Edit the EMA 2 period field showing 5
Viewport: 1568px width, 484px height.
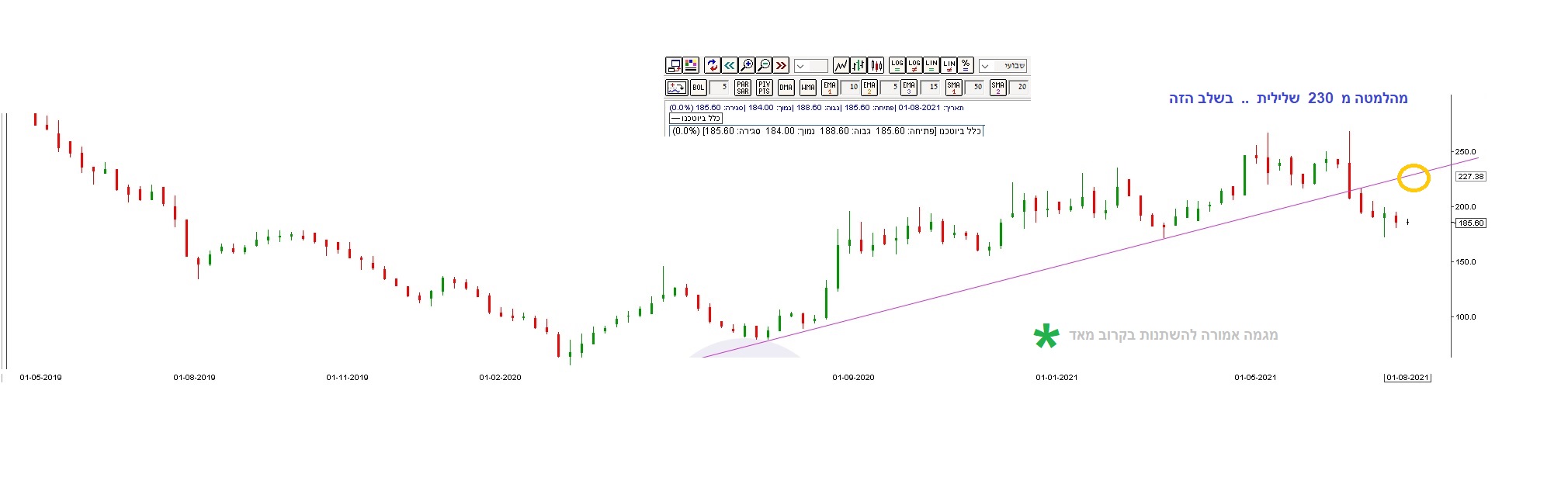point(890,88)
